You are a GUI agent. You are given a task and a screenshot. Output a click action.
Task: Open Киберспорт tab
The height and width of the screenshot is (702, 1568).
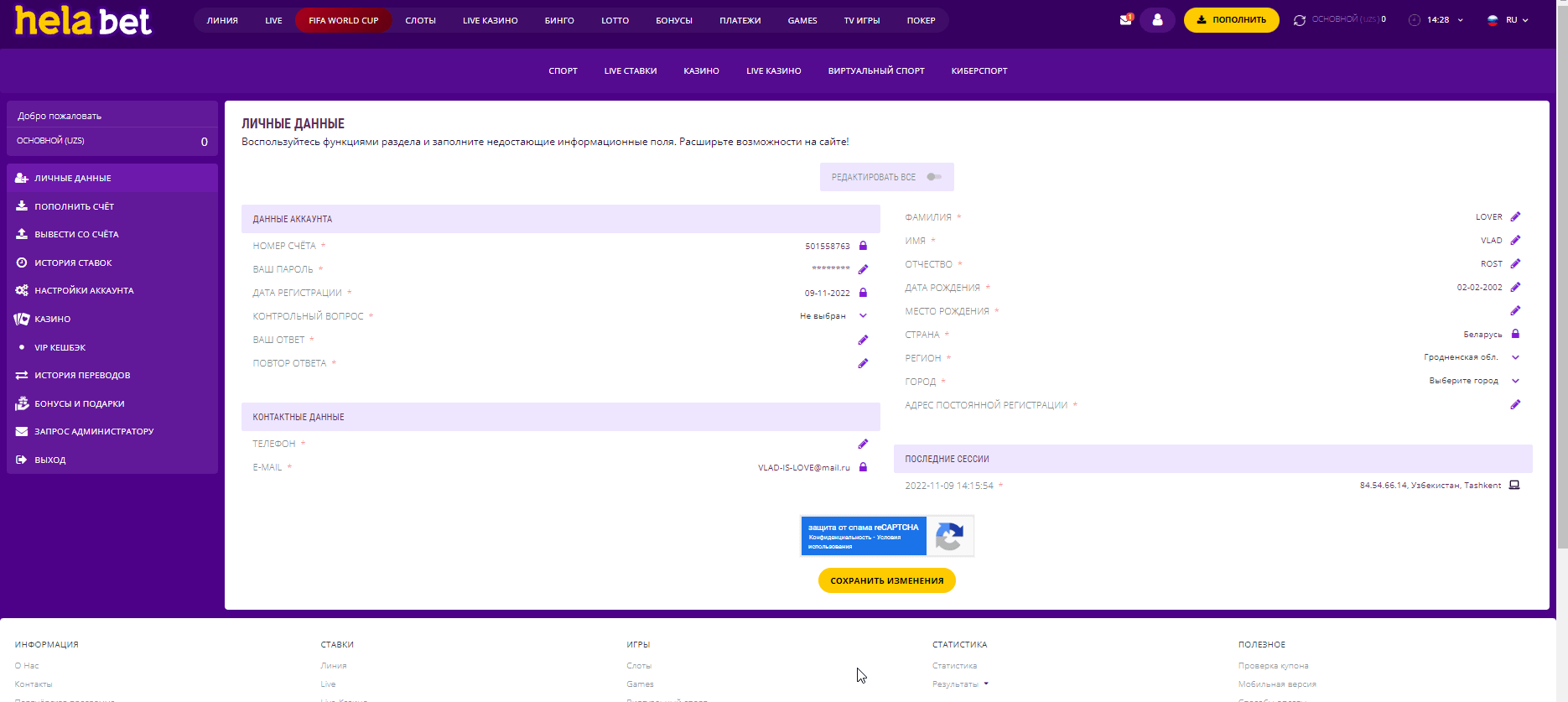(x=979, y=71)
